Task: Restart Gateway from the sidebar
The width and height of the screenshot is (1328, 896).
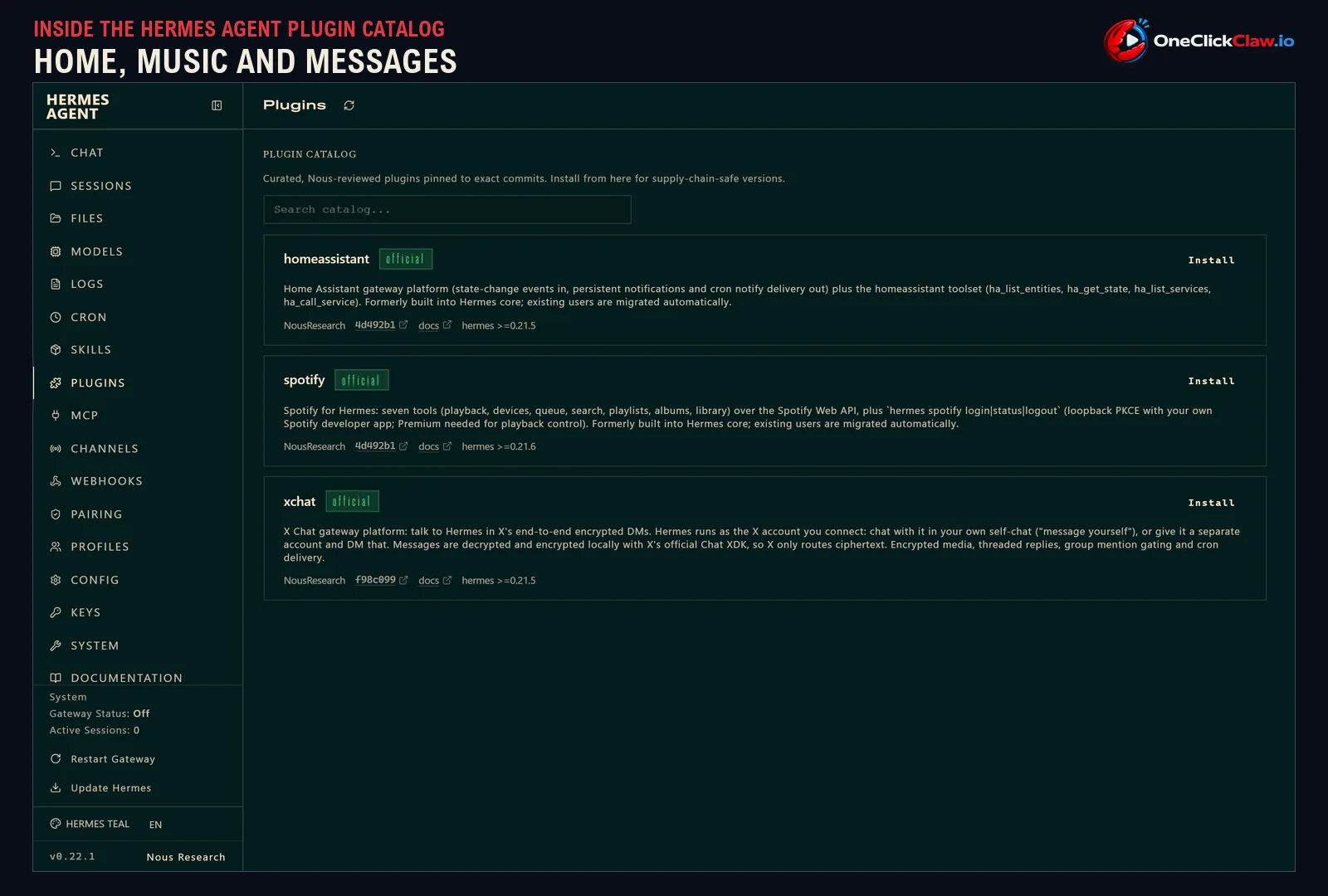Action: [x=103, y=759]
